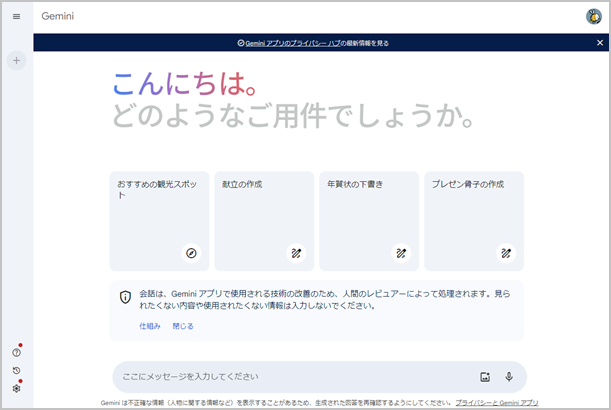
Task: Click pencil icon on プレゼン骨子の作成 card
Action: click(x=506, y=253)
